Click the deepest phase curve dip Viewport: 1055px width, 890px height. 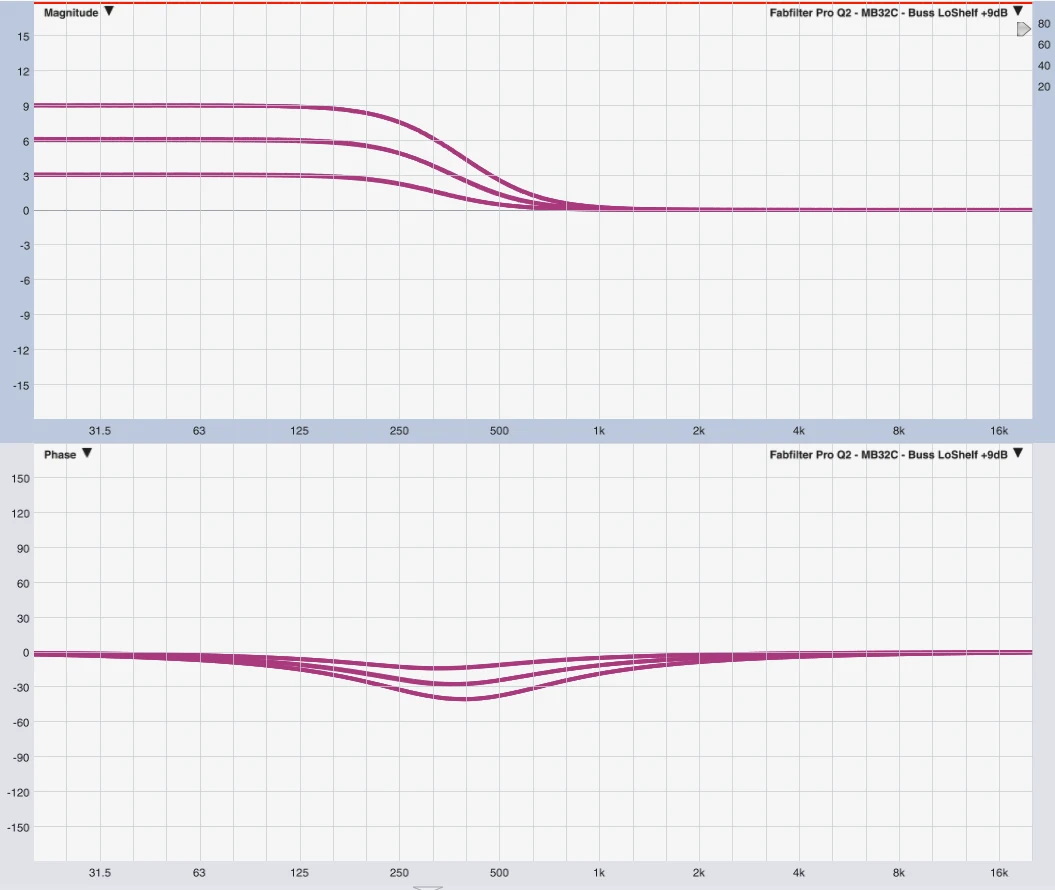click(460, 699)
